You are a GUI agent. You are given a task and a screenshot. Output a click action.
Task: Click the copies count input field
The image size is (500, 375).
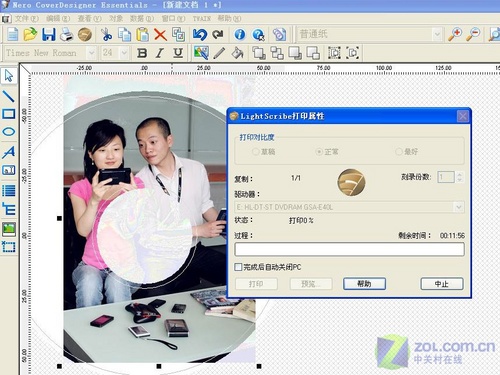click(446, 177)
